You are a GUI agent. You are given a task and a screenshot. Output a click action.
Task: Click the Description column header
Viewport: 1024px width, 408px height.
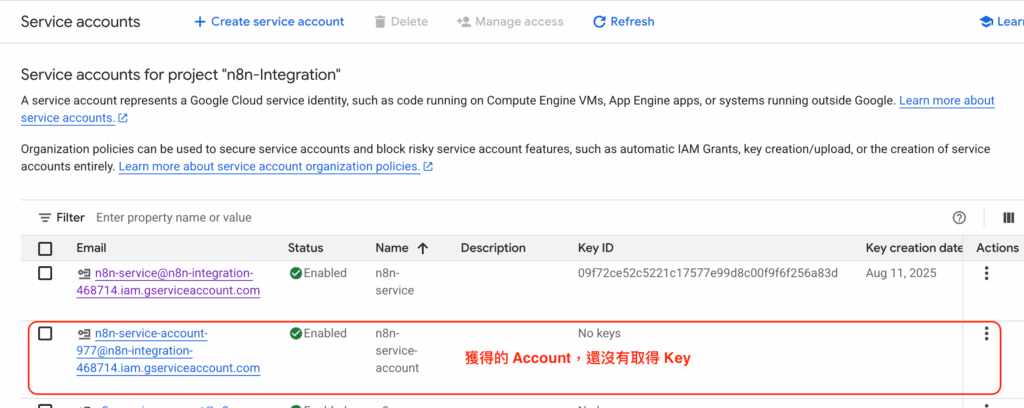pos(493,248)
